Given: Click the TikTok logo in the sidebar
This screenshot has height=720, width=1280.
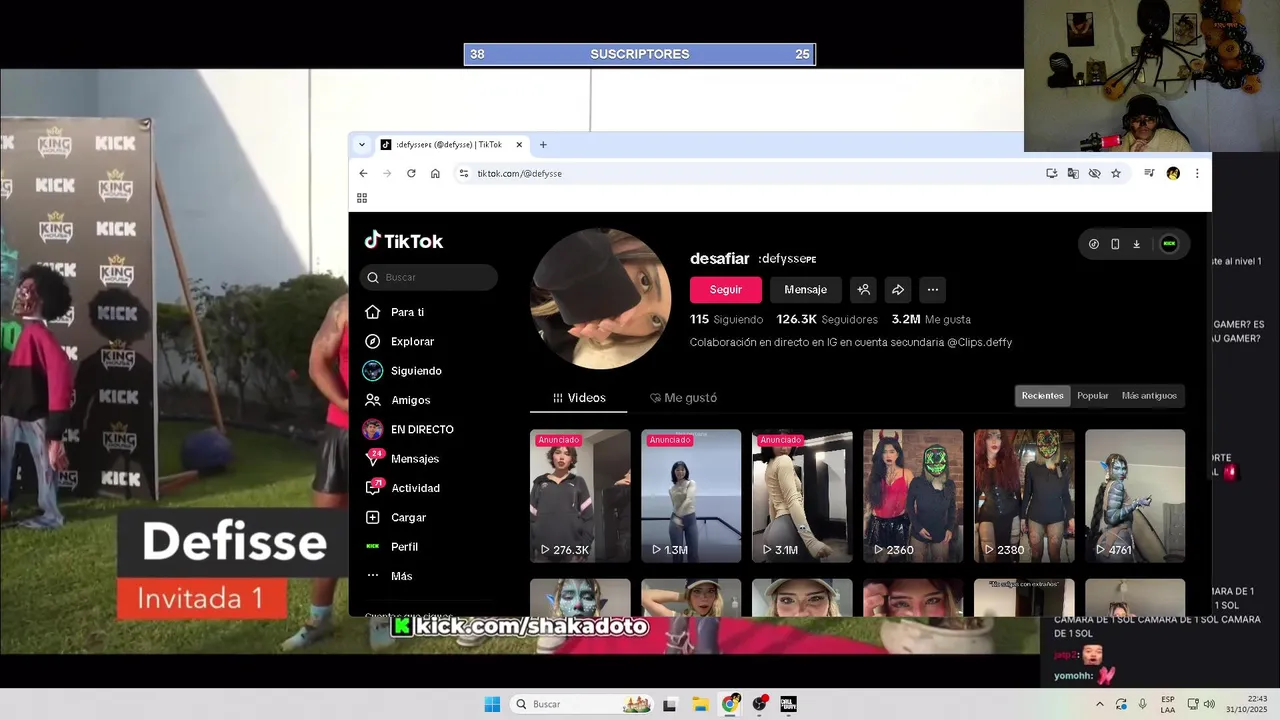Looking at the screenshot, I should [x=404, y=241].
